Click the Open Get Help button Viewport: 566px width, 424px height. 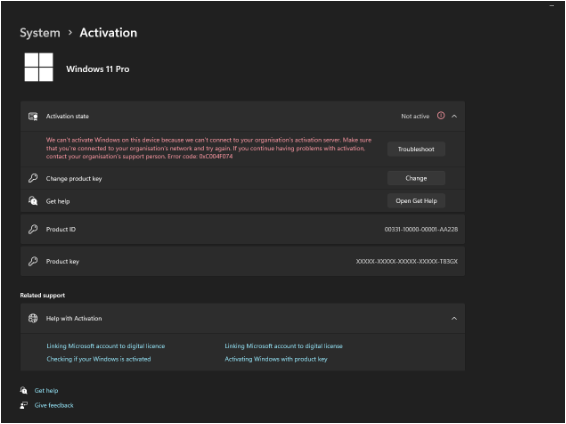(x=416, y=201)
